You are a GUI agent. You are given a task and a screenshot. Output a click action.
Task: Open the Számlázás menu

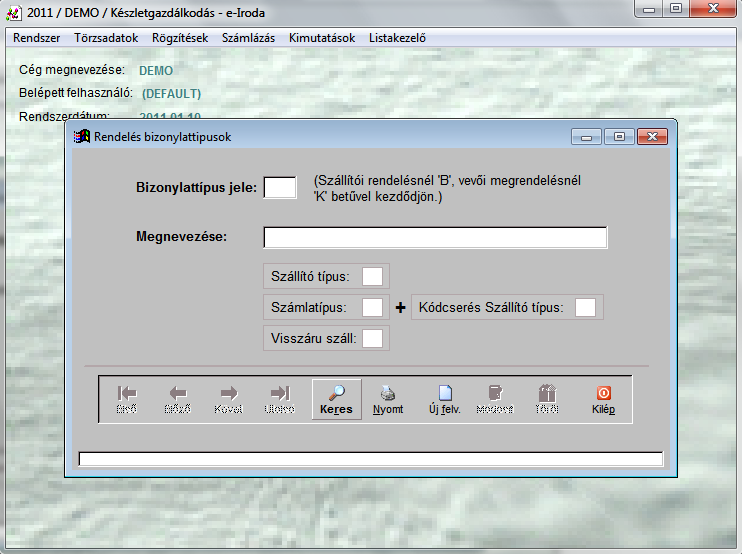coord(249,38)
